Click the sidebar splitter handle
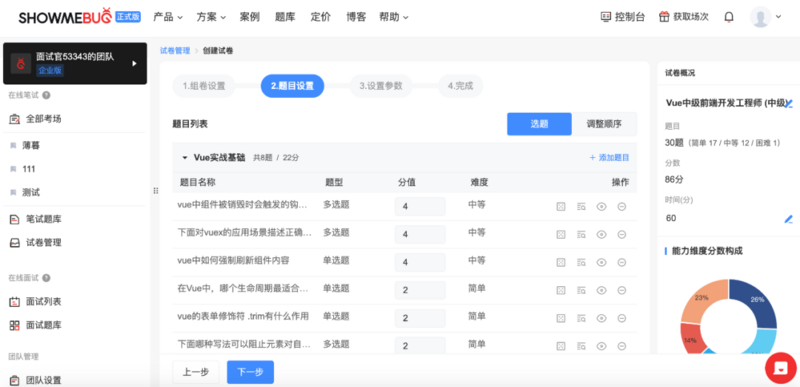This screenshot has height=387, width=800. click(x=155, y=191)
